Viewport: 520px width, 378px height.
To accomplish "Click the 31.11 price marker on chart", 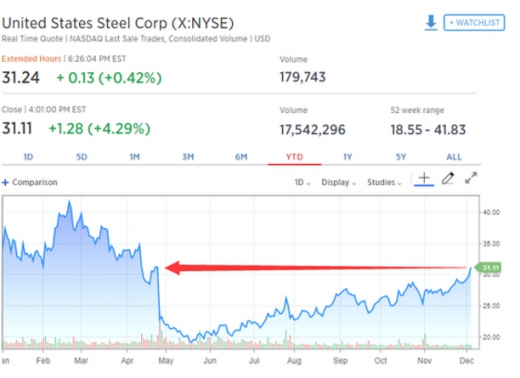I will click(x=488, y=268).
